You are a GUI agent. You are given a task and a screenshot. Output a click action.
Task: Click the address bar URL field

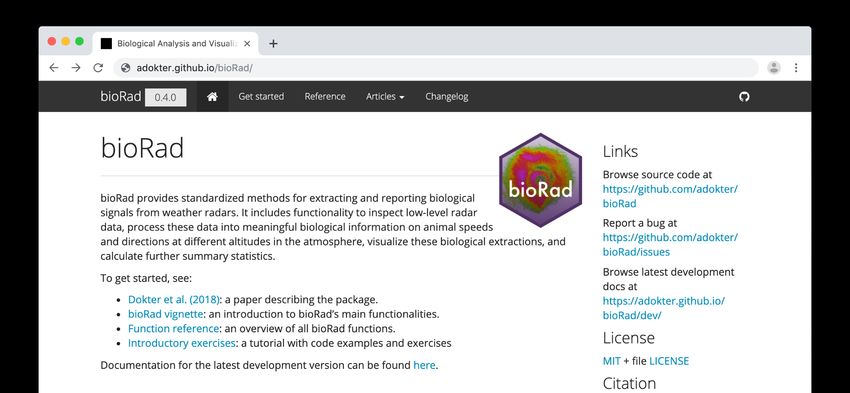click(x=435, y=68)
